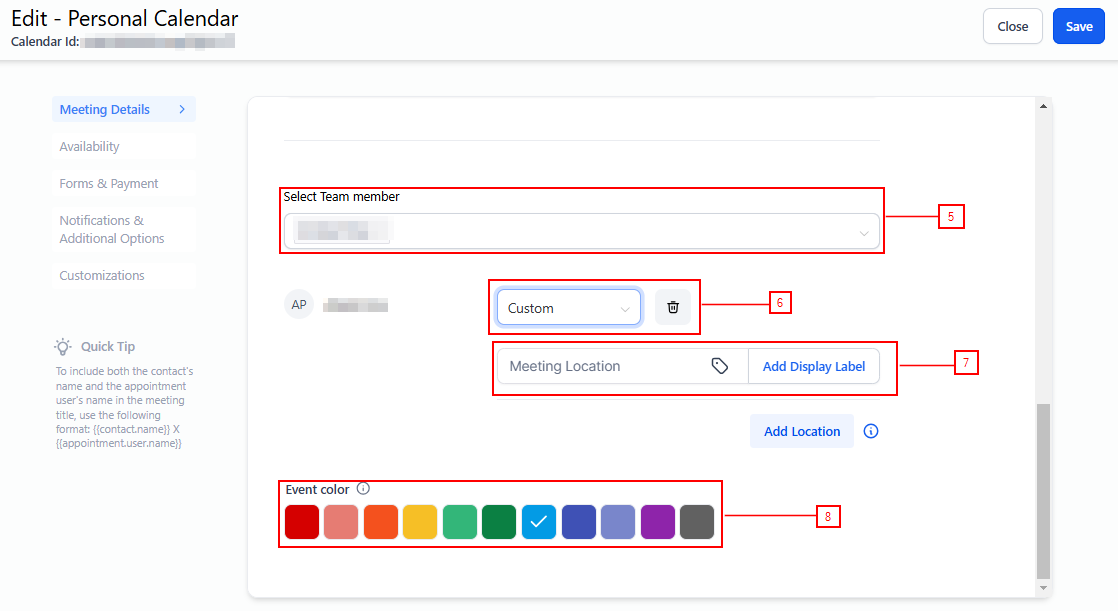Save the calendar changes
Viewport: 1118px width, 611px height.
(1079, 26)
